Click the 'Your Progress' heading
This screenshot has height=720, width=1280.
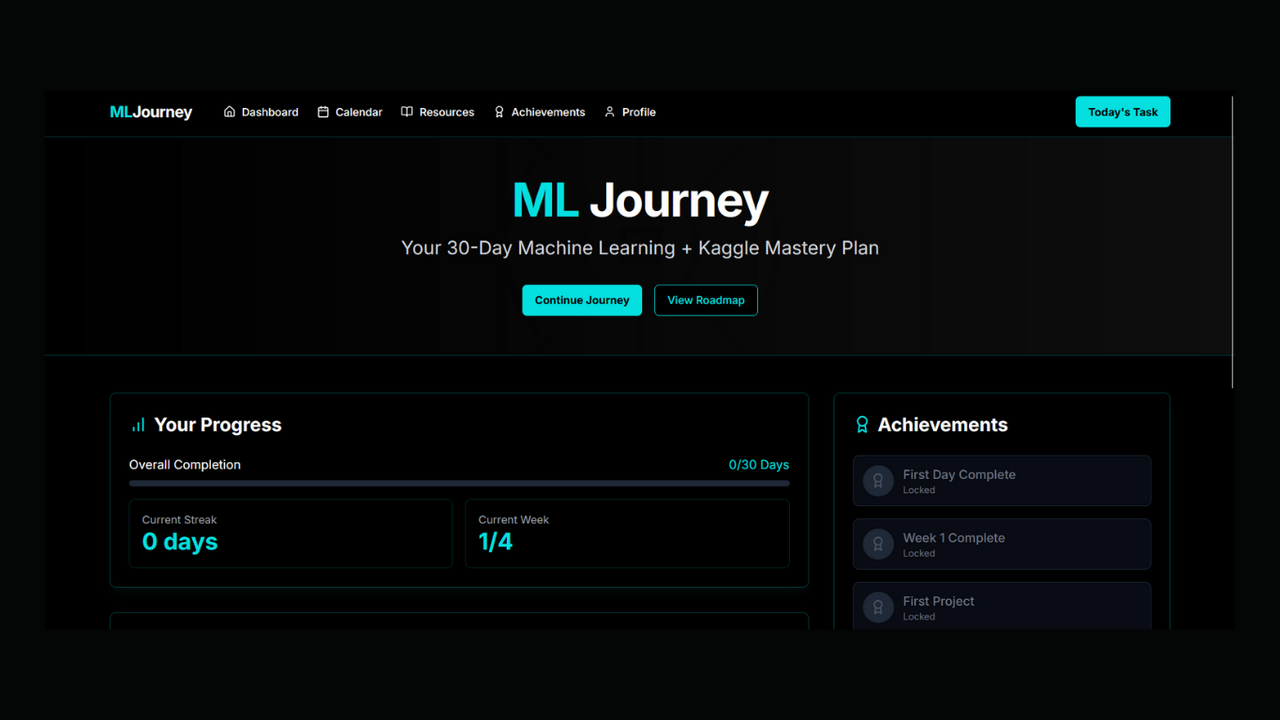pos(218,425)
